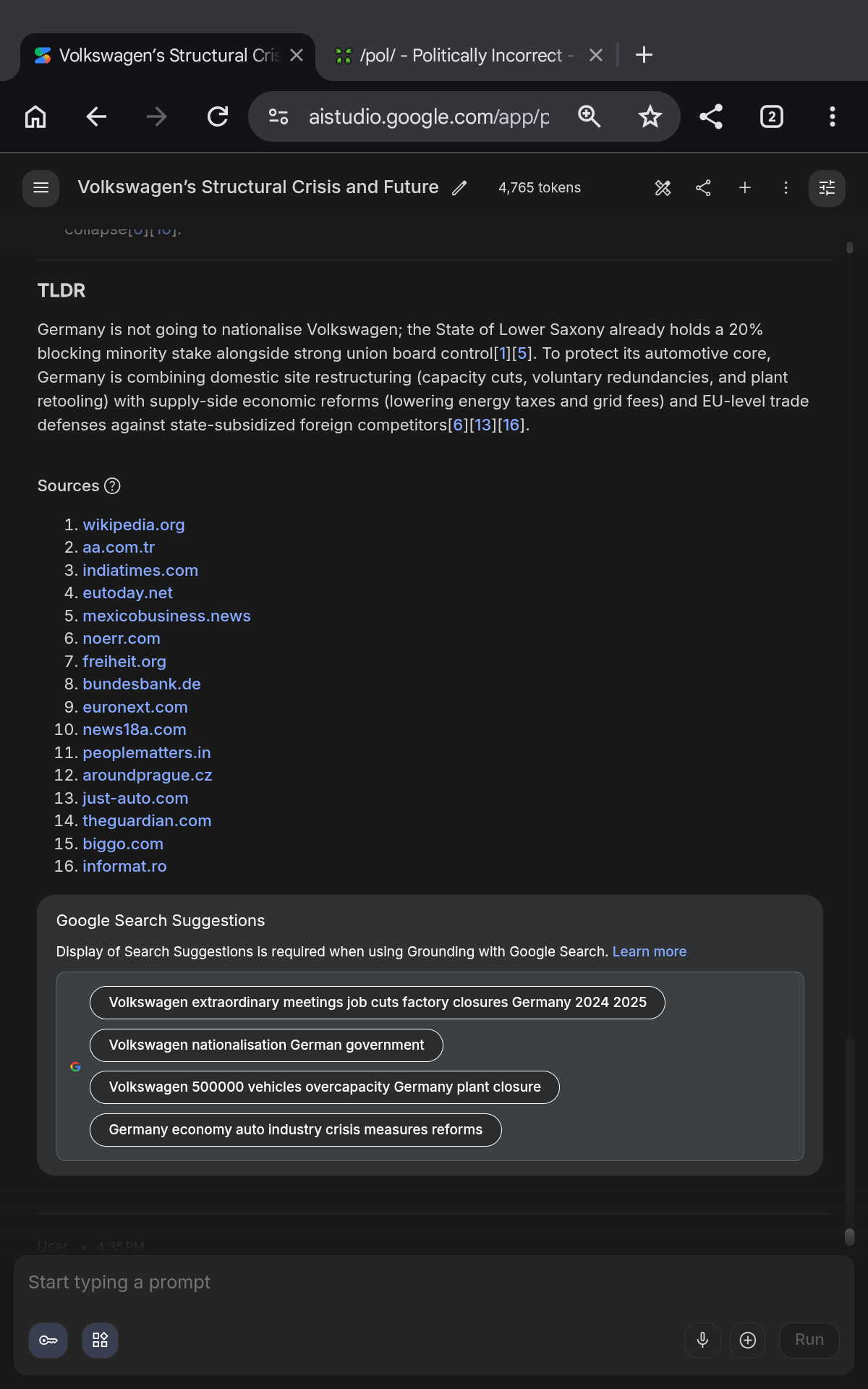This screenshot has width=868, height=1389.
Task: Open browser three-dot overflow menu
Action: coord(833,116)
